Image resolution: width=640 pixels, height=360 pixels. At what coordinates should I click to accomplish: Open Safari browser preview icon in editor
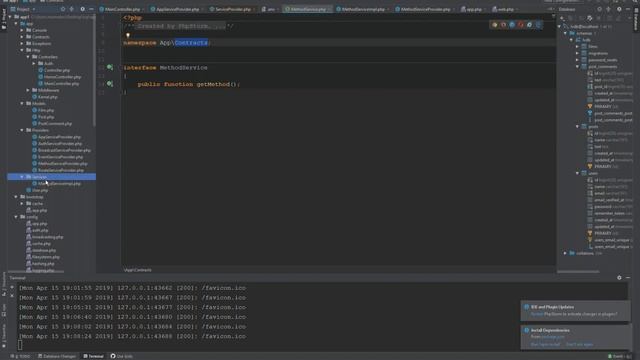(x=512, y=25)
